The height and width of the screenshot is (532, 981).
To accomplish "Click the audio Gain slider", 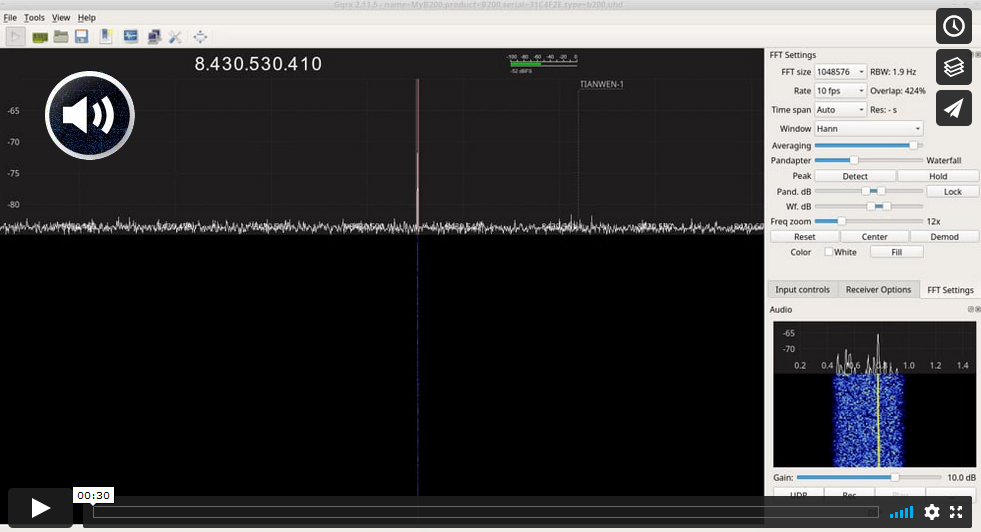I will pyautogui.click(x=868, y=478).
